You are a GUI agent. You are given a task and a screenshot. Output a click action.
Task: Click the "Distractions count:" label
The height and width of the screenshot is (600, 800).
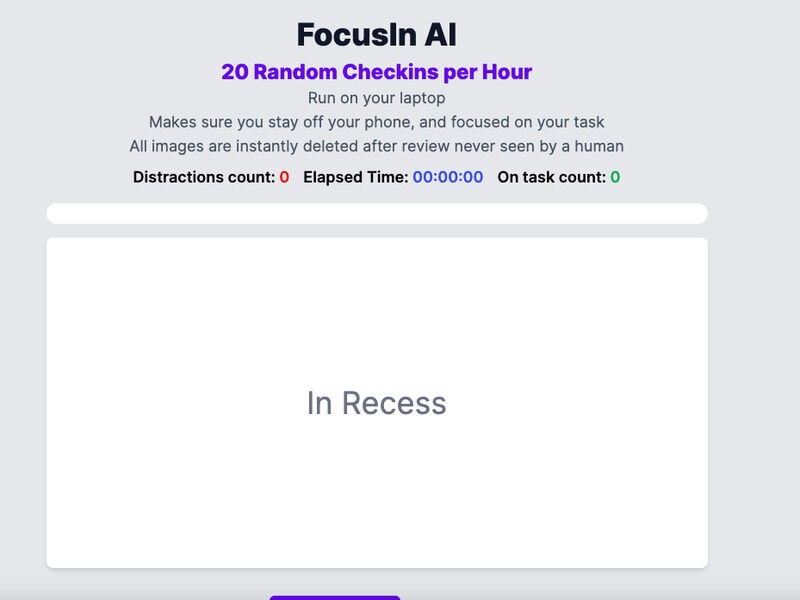click(x=204, y=177)
